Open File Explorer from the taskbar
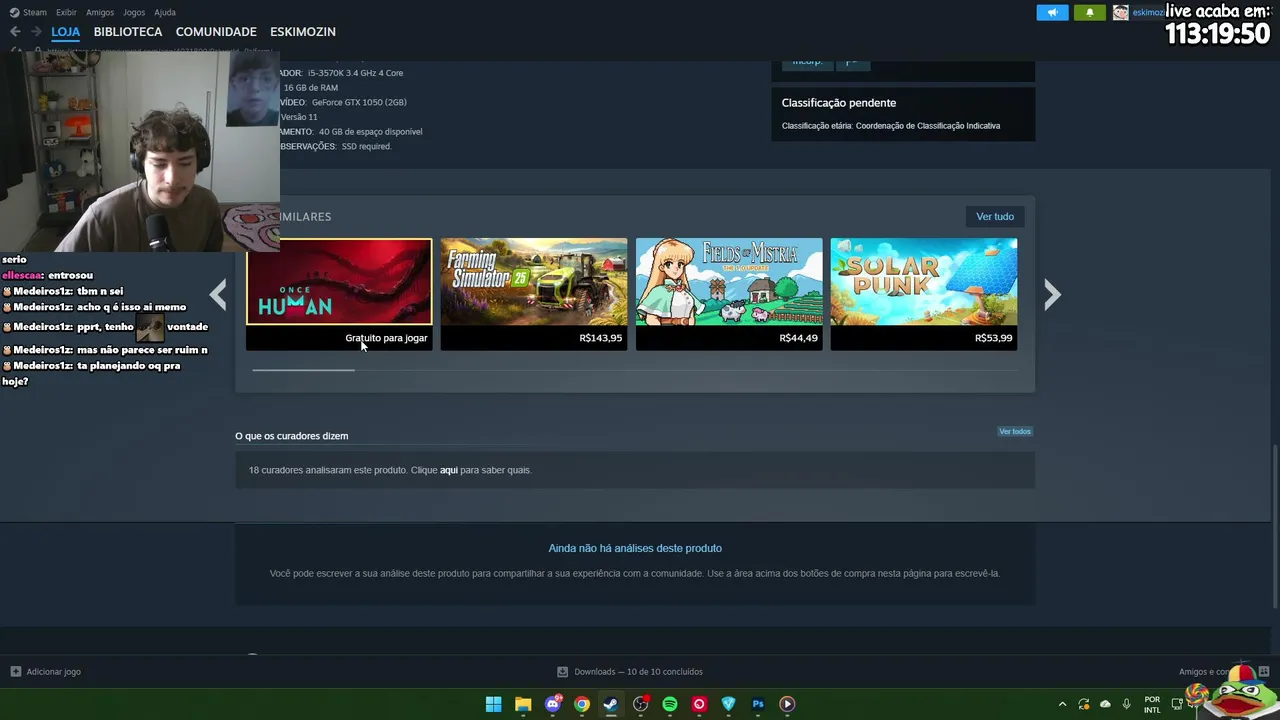This screenshot has width=1280, height=720. [x=523, y=704]
